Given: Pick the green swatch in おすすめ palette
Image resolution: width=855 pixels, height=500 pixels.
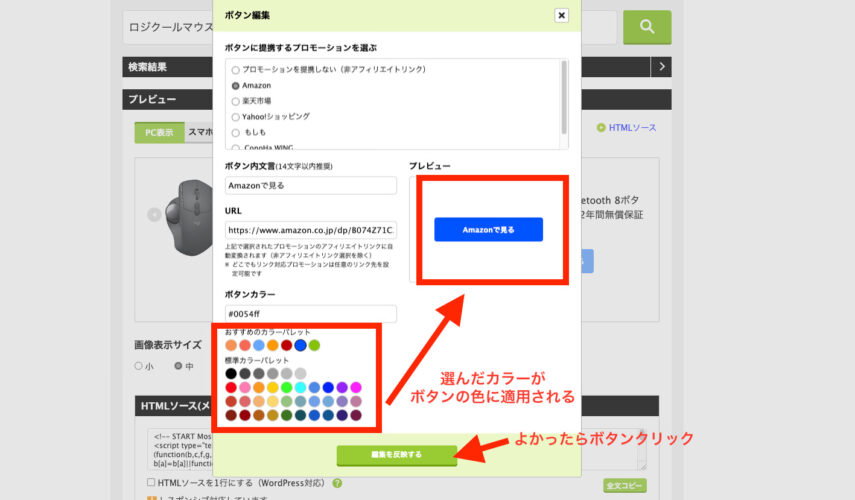Looking at the screenshot, I should pos(314,345).
